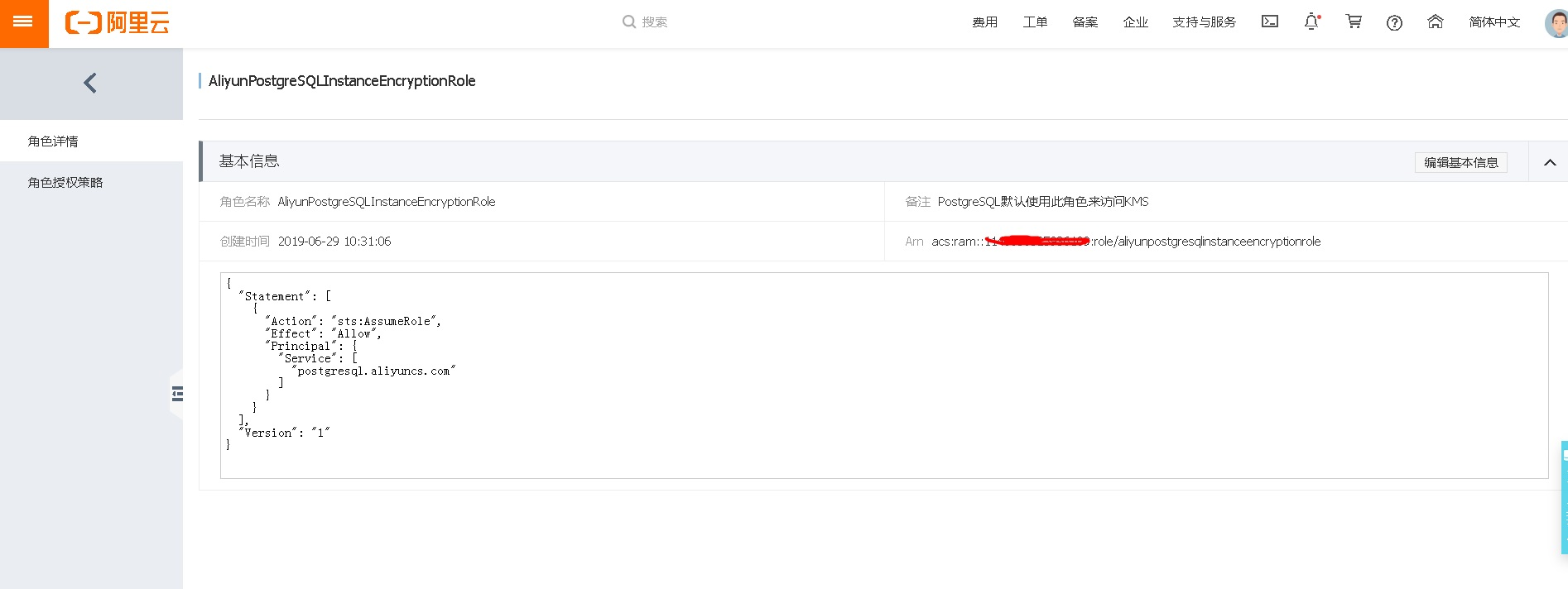Expand the 支持与服务 menu
The width and height of the screenshot is (1568, 589).
pos(1204,22)
